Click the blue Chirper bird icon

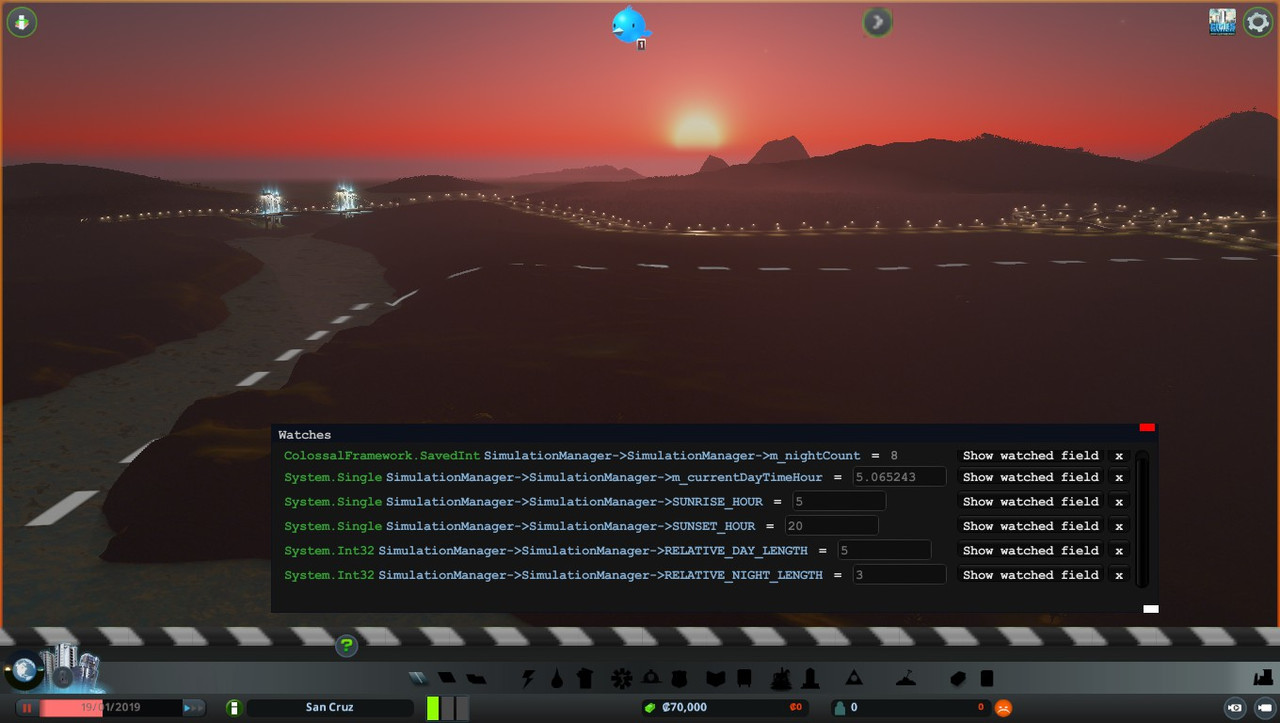pos(631,25)
